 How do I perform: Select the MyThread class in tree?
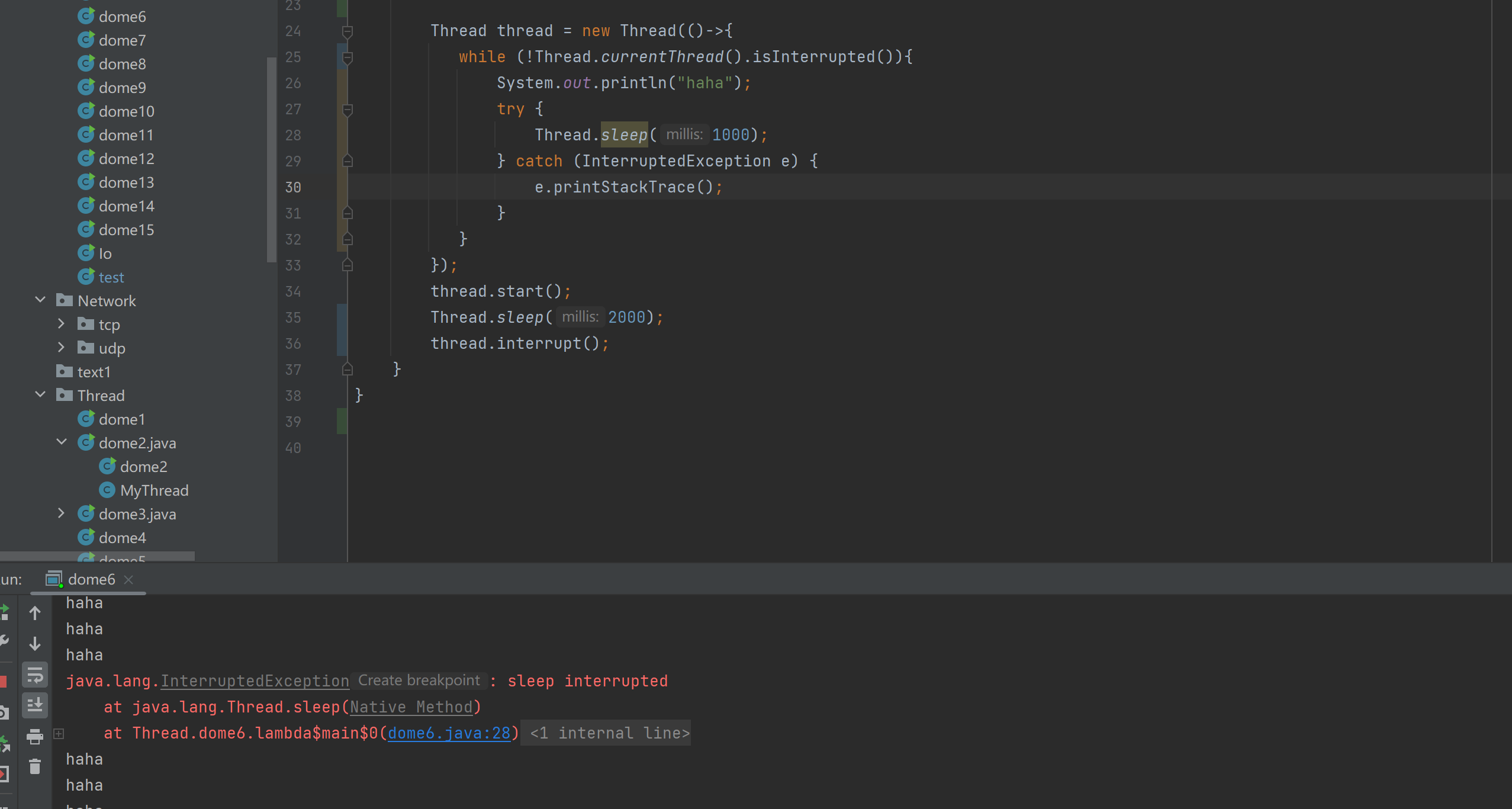tap(154, 490)
